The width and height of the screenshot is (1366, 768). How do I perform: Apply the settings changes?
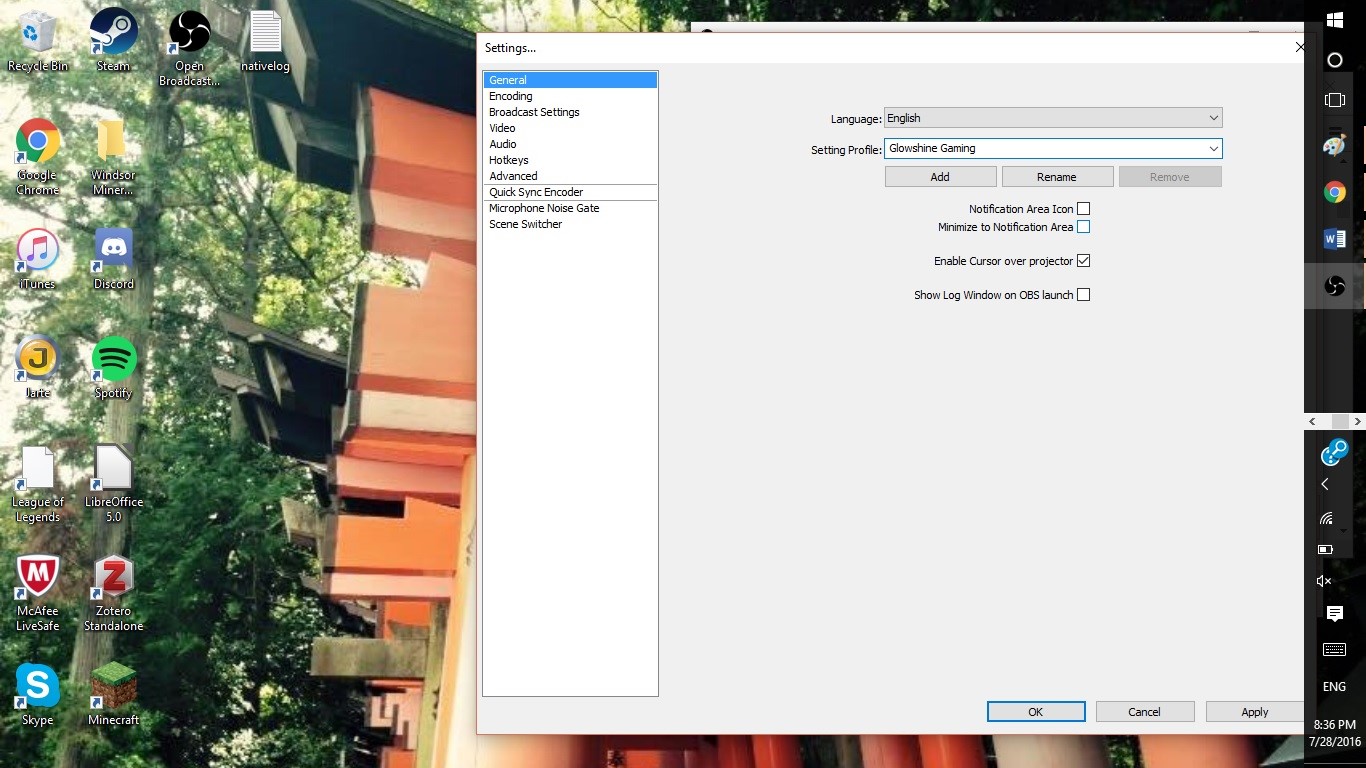1255,712
